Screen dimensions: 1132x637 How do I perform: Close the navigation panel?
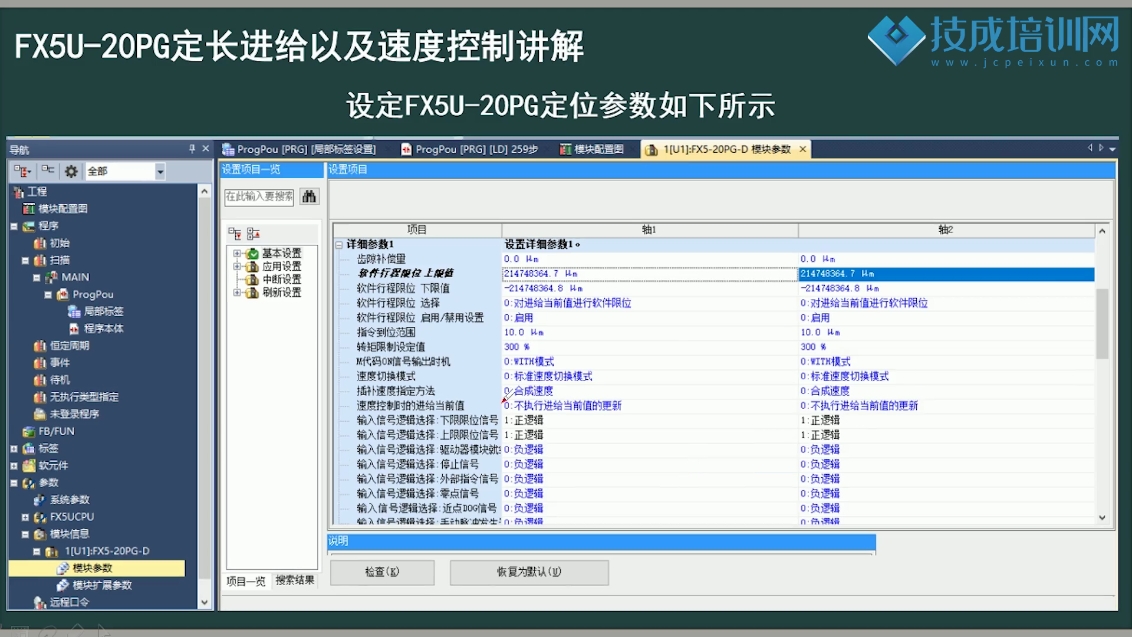click(206, 149)
